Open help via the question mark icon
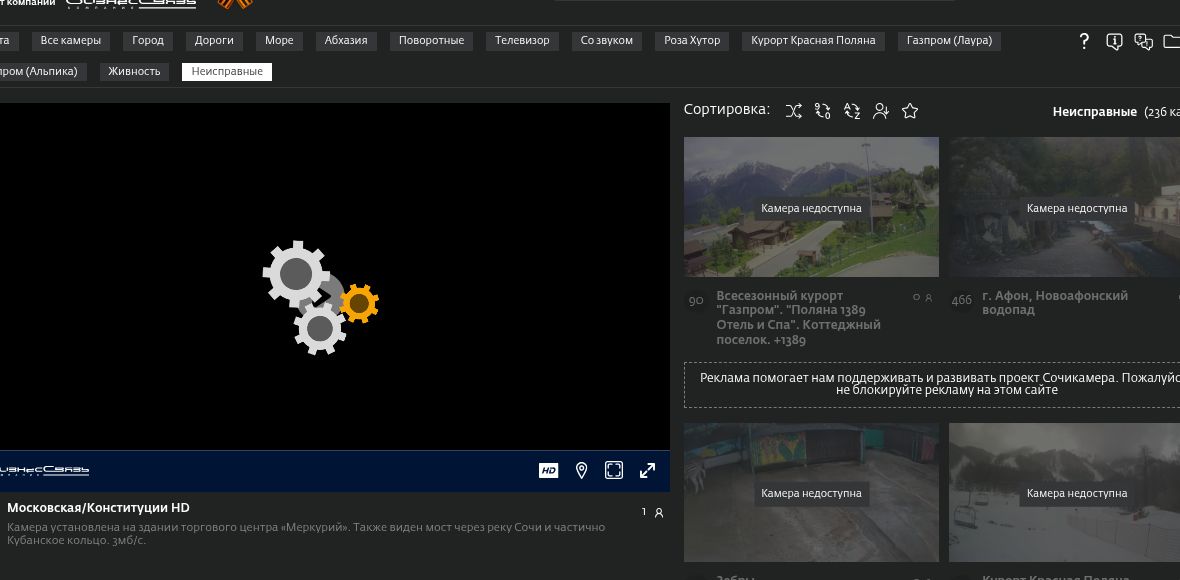1180x580 pixels. [x=1084, y=41]
